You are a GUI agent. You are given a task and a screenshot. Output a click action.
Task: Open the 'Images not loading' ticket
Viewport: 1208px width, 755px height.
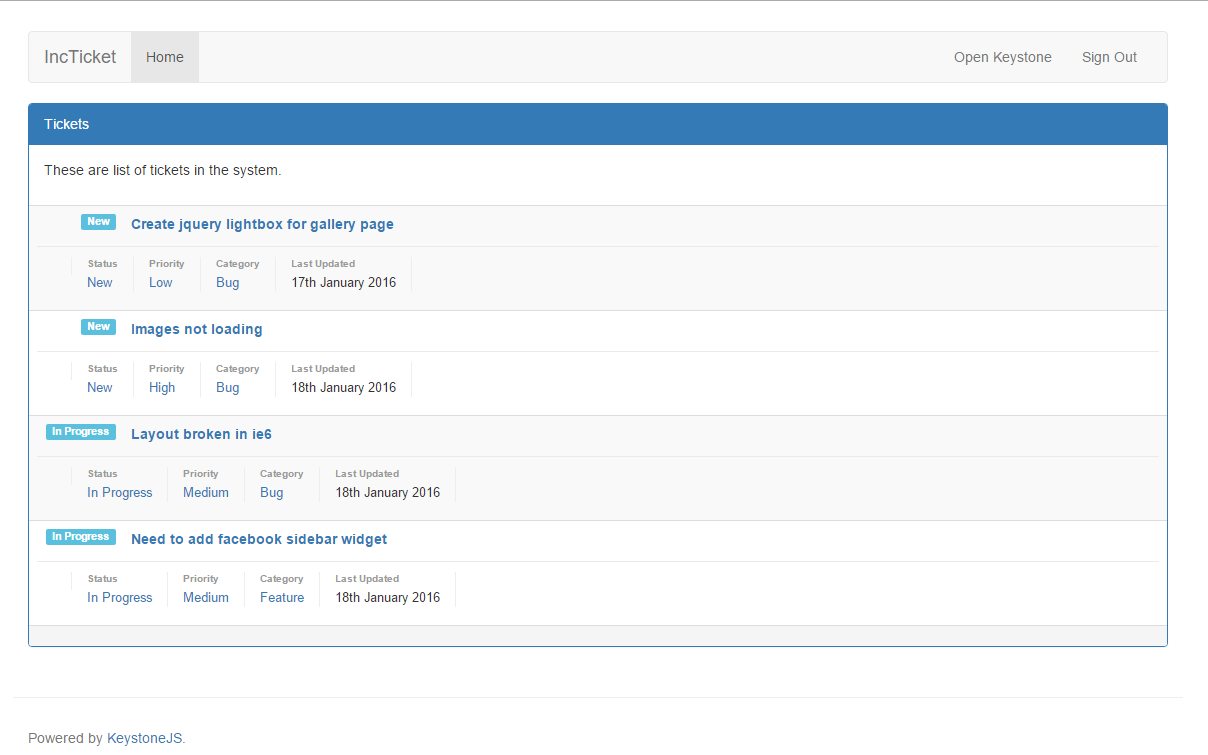pos(196,329)
